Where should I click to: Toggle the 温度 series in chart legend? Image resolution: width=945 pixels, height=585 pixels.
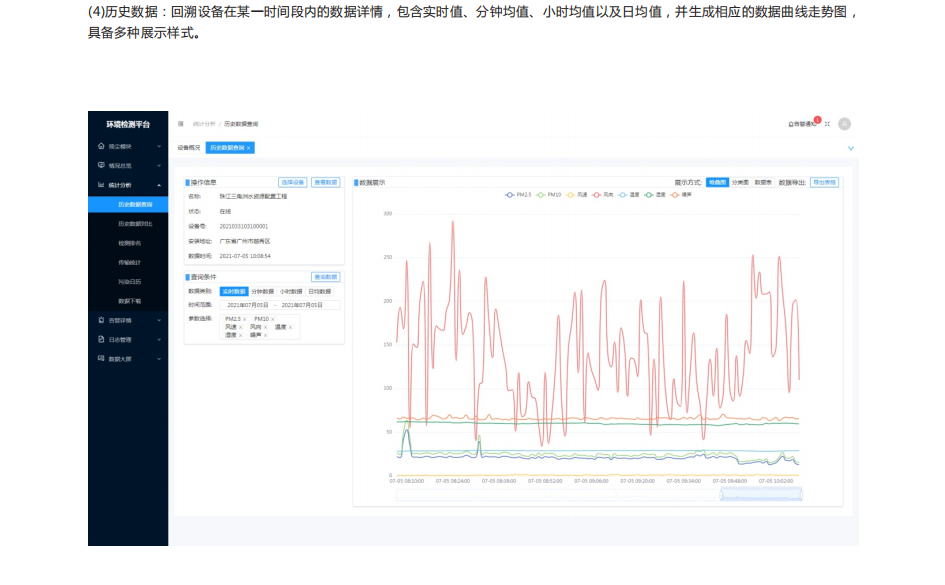(x=629, y=195)
